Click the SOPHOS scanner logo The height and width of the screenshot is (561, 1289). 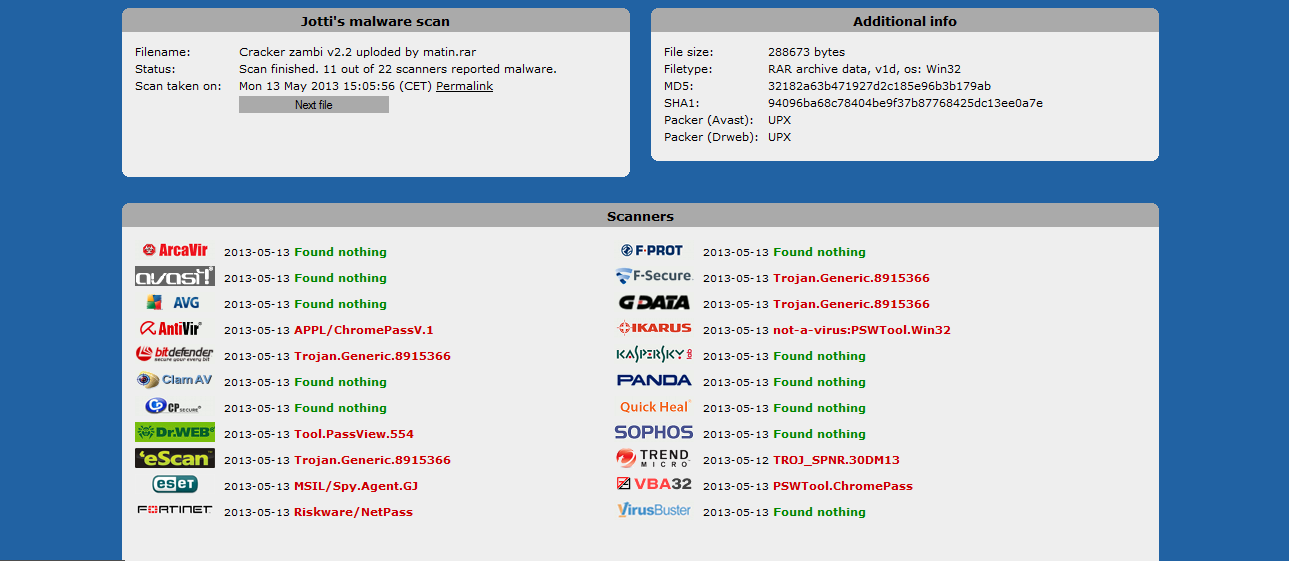point(654,432)
